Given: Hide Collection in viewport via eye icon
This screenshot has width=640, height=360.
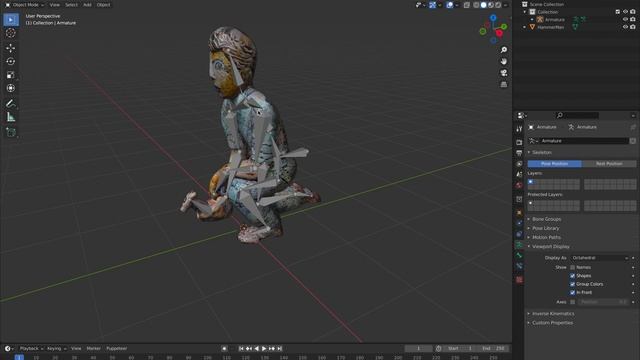Looking at the screenshot, I should point(625,12).
